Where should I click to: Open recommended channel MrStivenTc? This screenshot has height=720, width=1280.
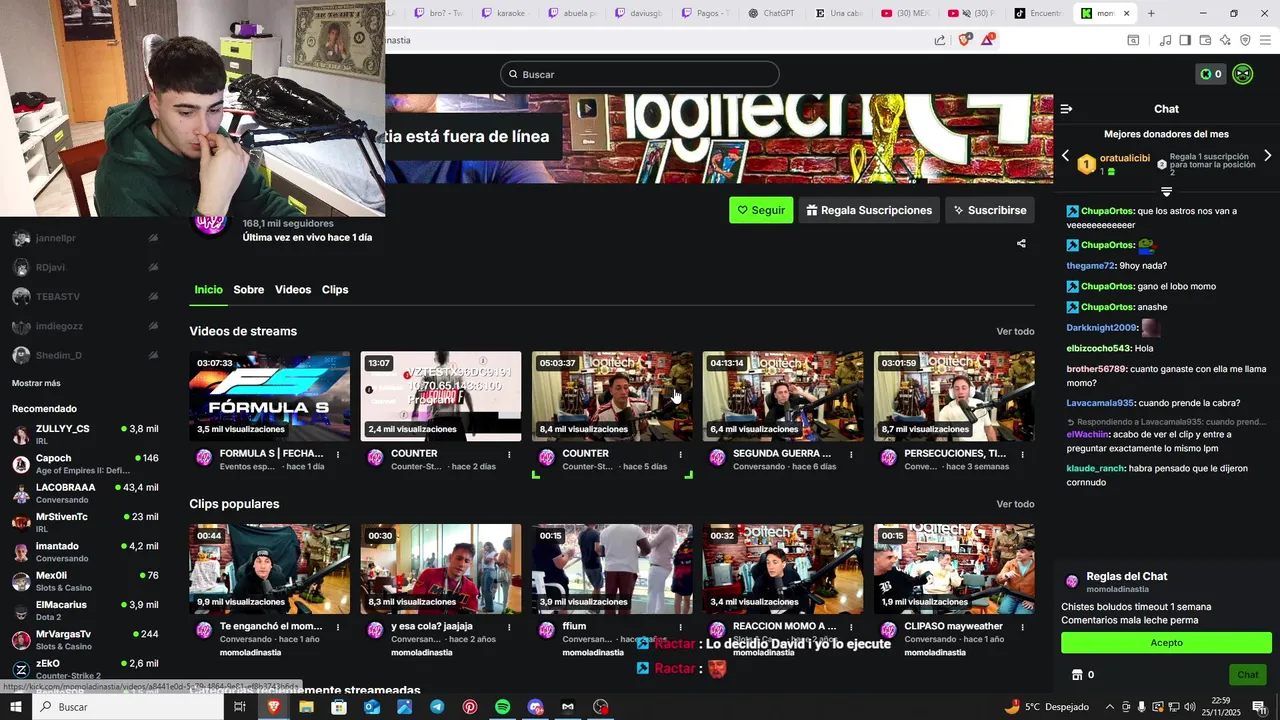click(85, 523)
